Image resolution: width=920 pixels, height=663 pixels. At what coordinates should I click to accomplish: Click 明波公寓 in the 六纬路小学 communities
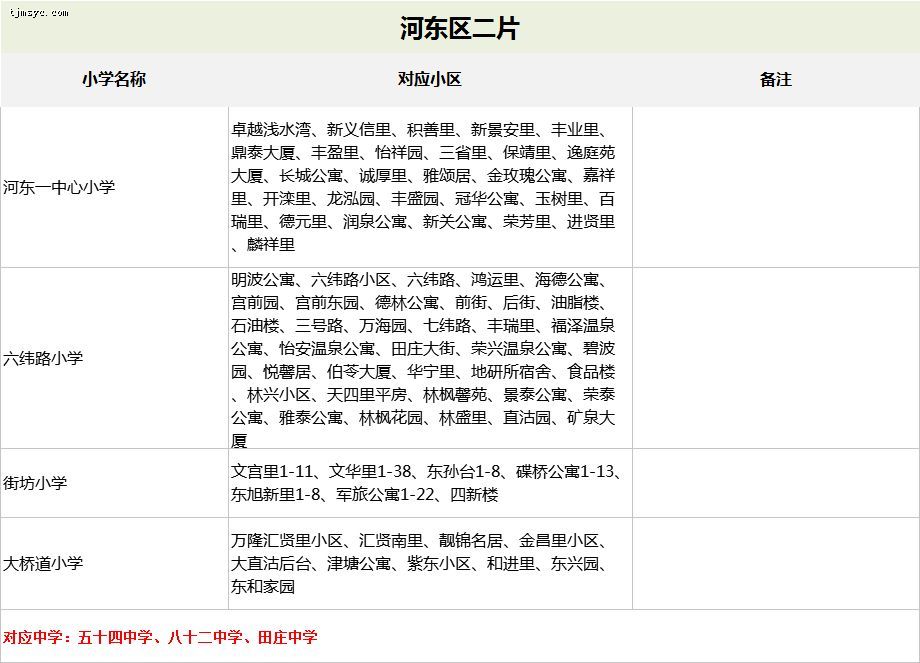point(263,280)
